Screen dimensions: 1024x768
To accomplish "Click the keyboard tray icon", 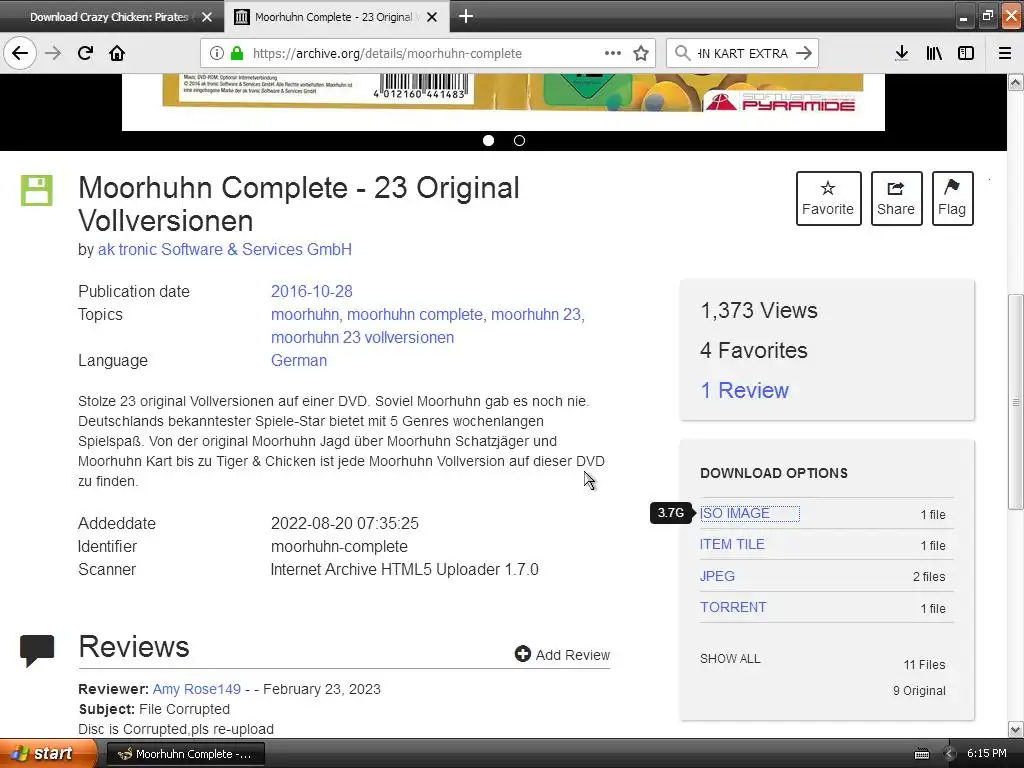I will (921, 754).
